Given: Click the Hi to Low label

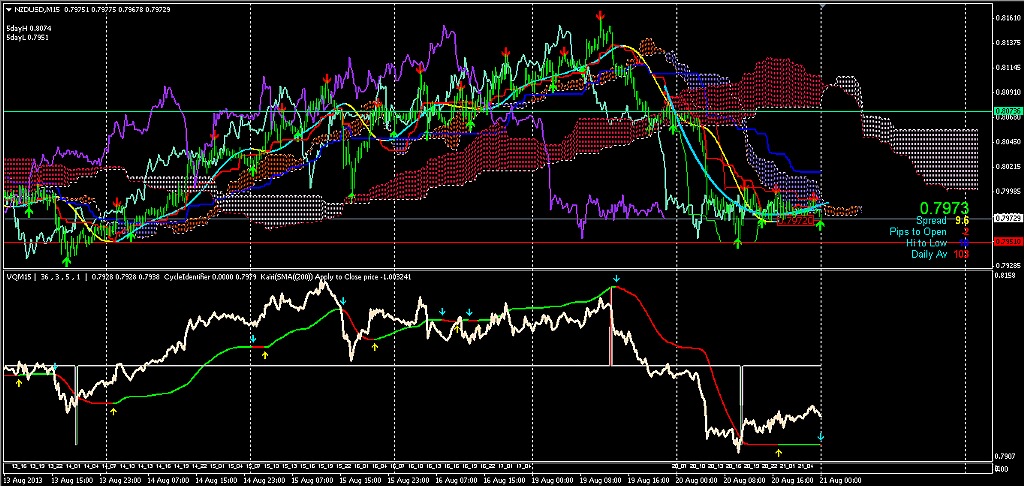Looking at the screenshot, I should 927,242.
